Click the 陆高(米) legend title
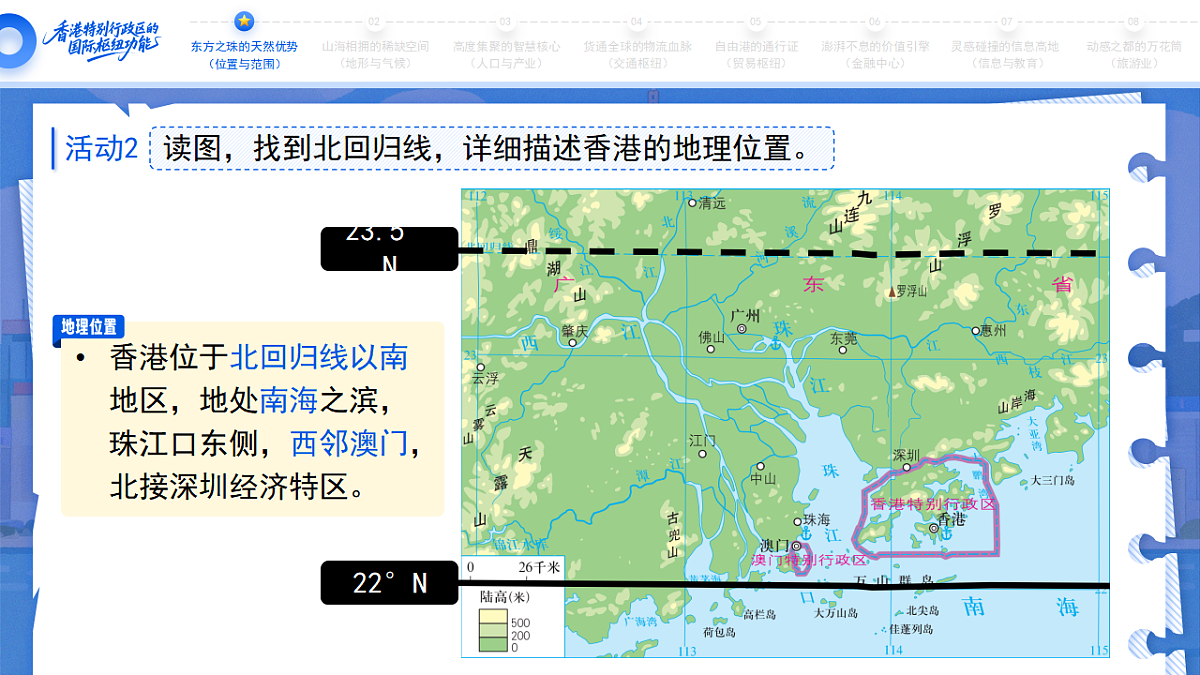The height and width of the screenshot is (675, 1200). pyautogui.click(x=505, y=596)
